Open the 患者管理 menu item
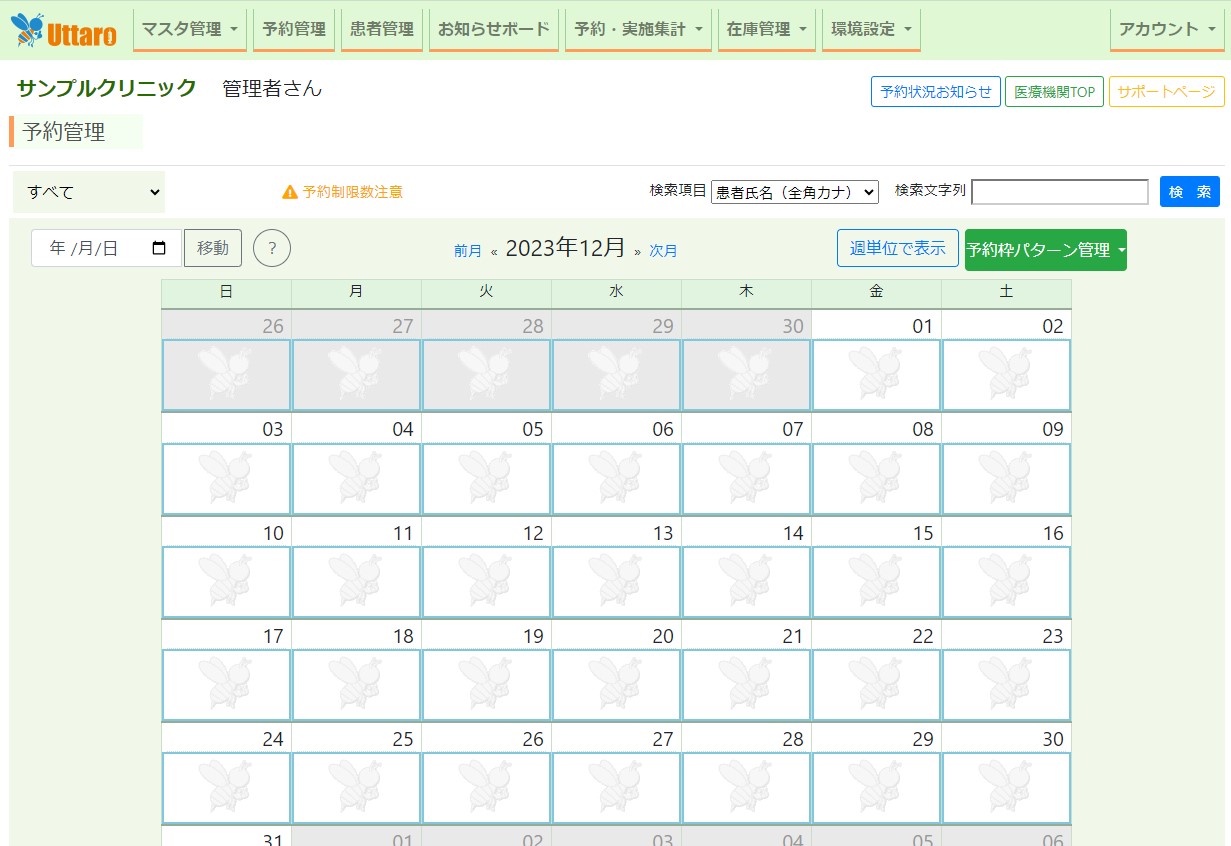 click(382, 30)
